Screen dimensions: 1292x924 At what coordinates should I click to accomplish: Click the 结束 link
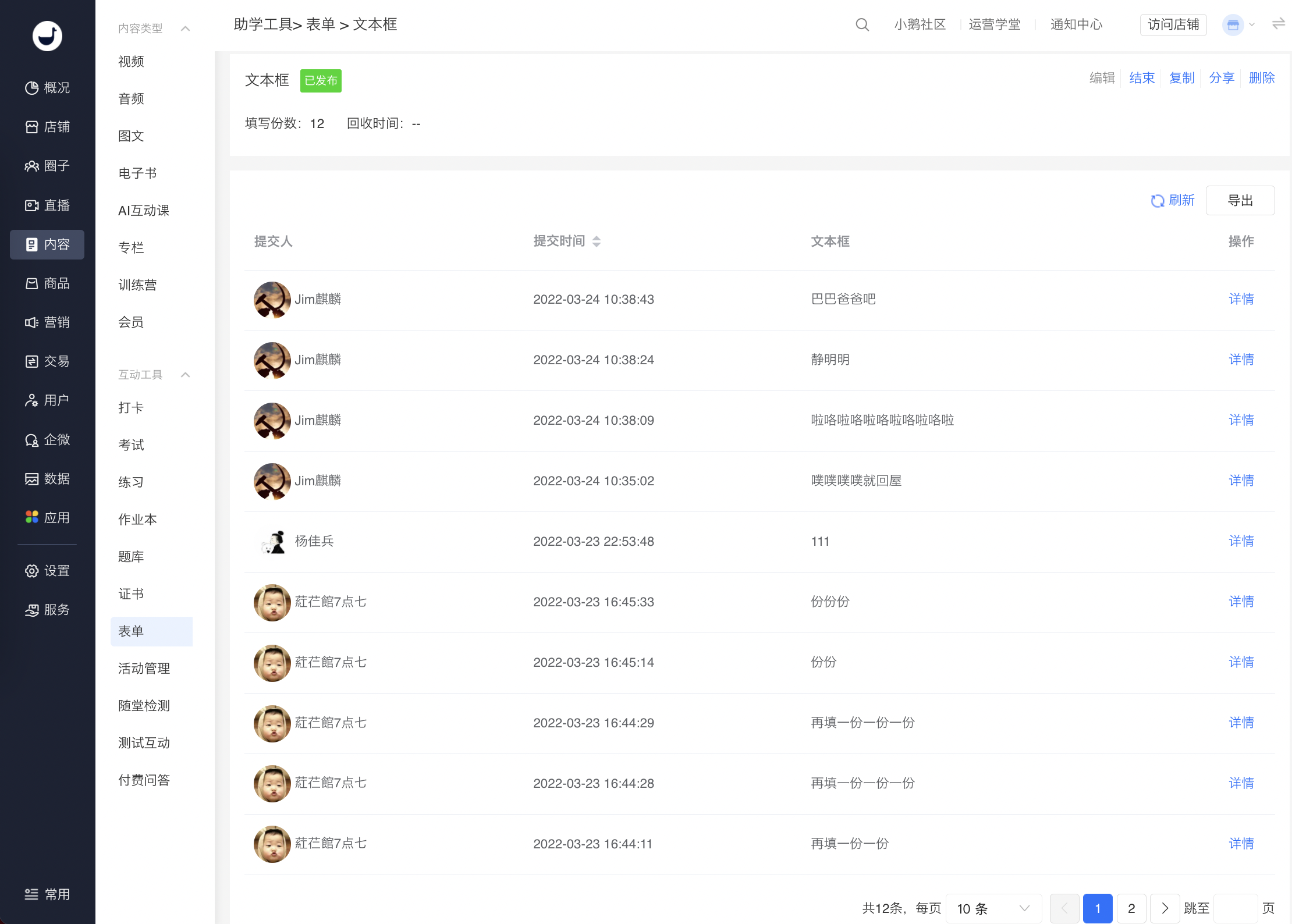pos(1142,78)
